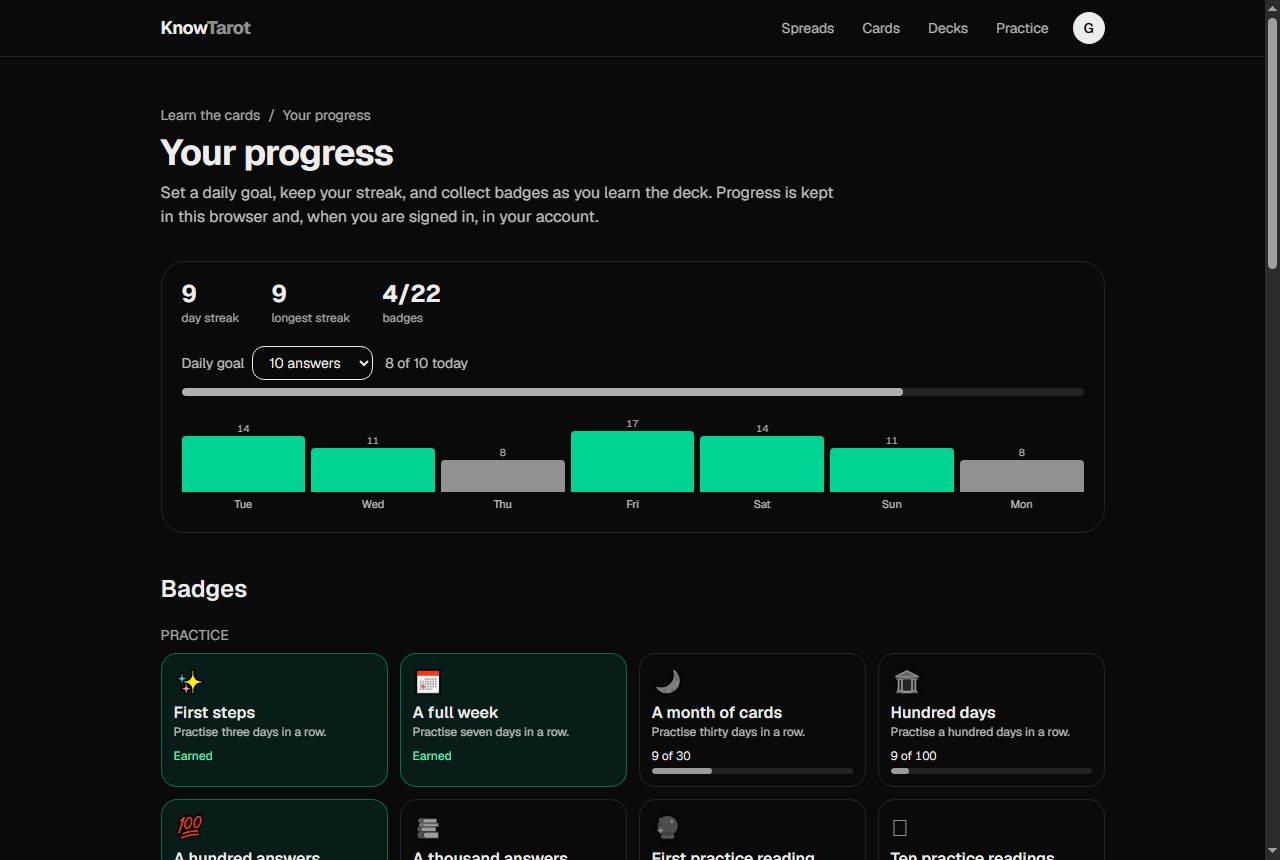Image resolution: width=1280 pixels, height=860 pixels.
Task: Click the Sat bar in the weekly chart
Action: click(x=762, y=464)
